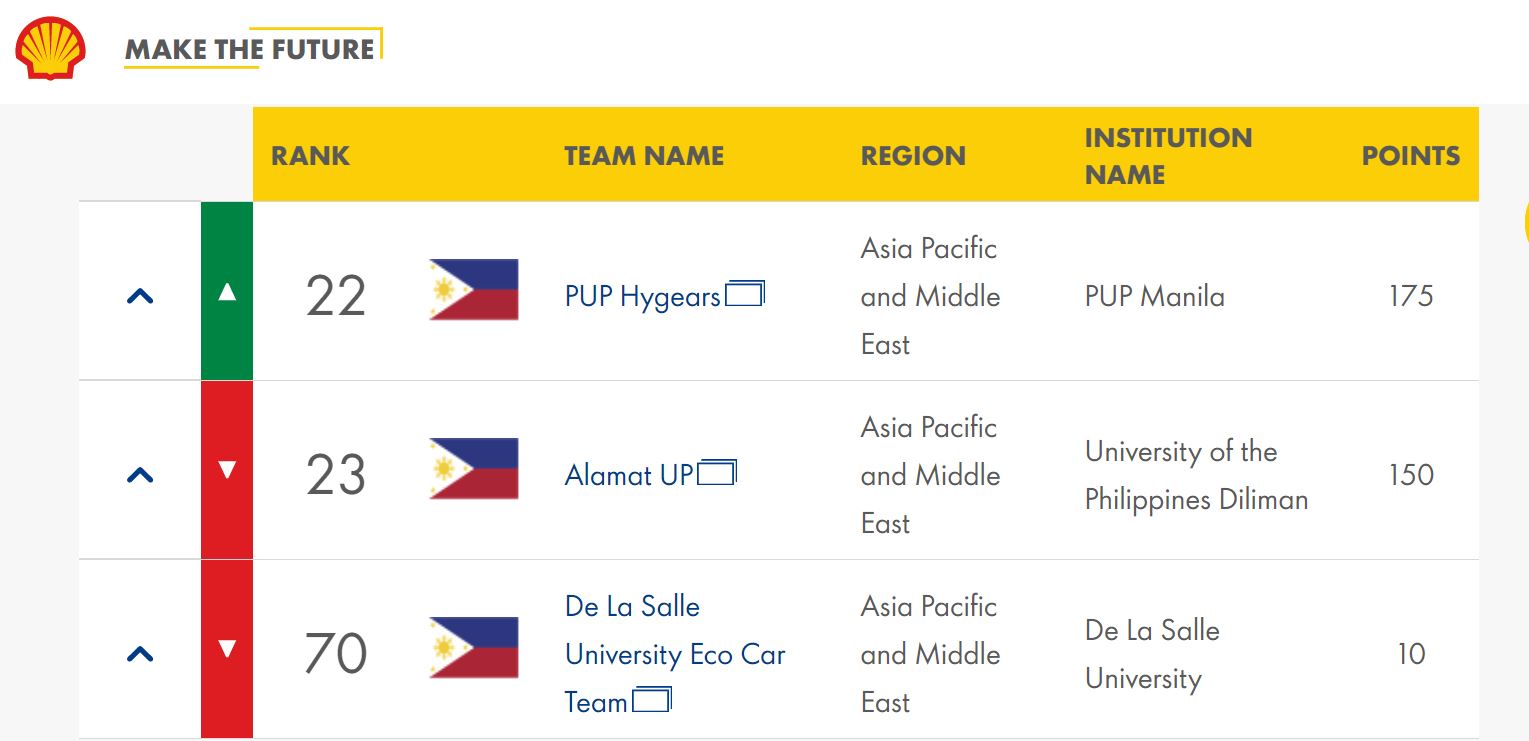Click the new-window icon beside Eco Car Team
The height and width of the screenshot is (741, 1529).
652,699
